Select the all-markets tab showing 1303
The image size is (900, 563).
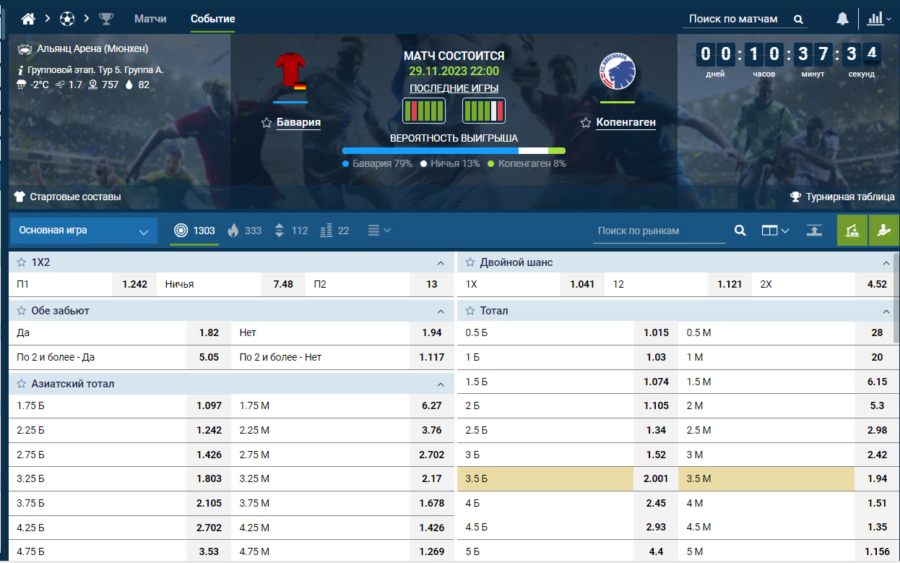pyautogui.click(x=194, y=231)
